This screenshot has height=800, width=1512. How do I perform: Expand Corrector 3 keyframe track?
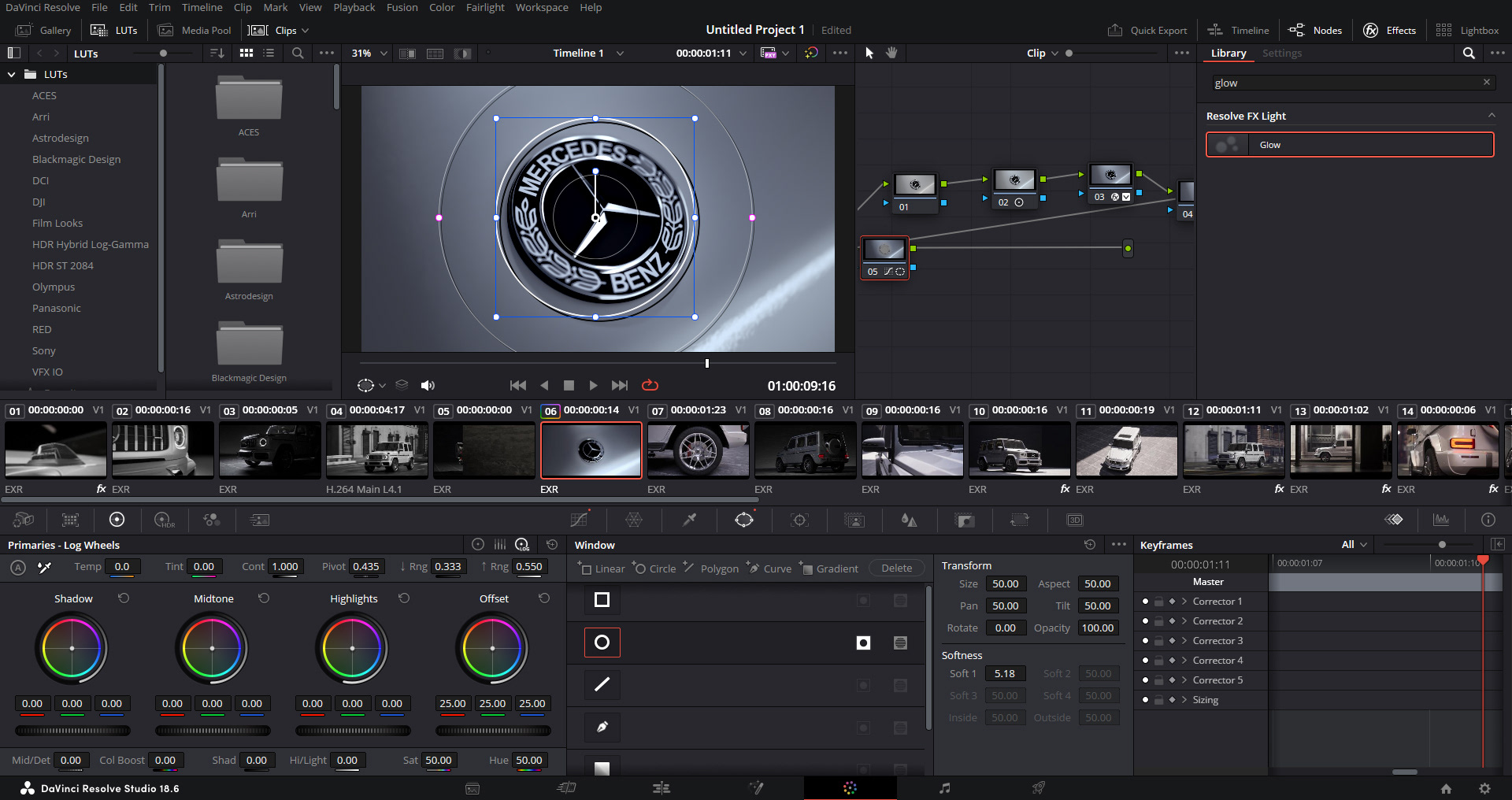click(1184, 640)
